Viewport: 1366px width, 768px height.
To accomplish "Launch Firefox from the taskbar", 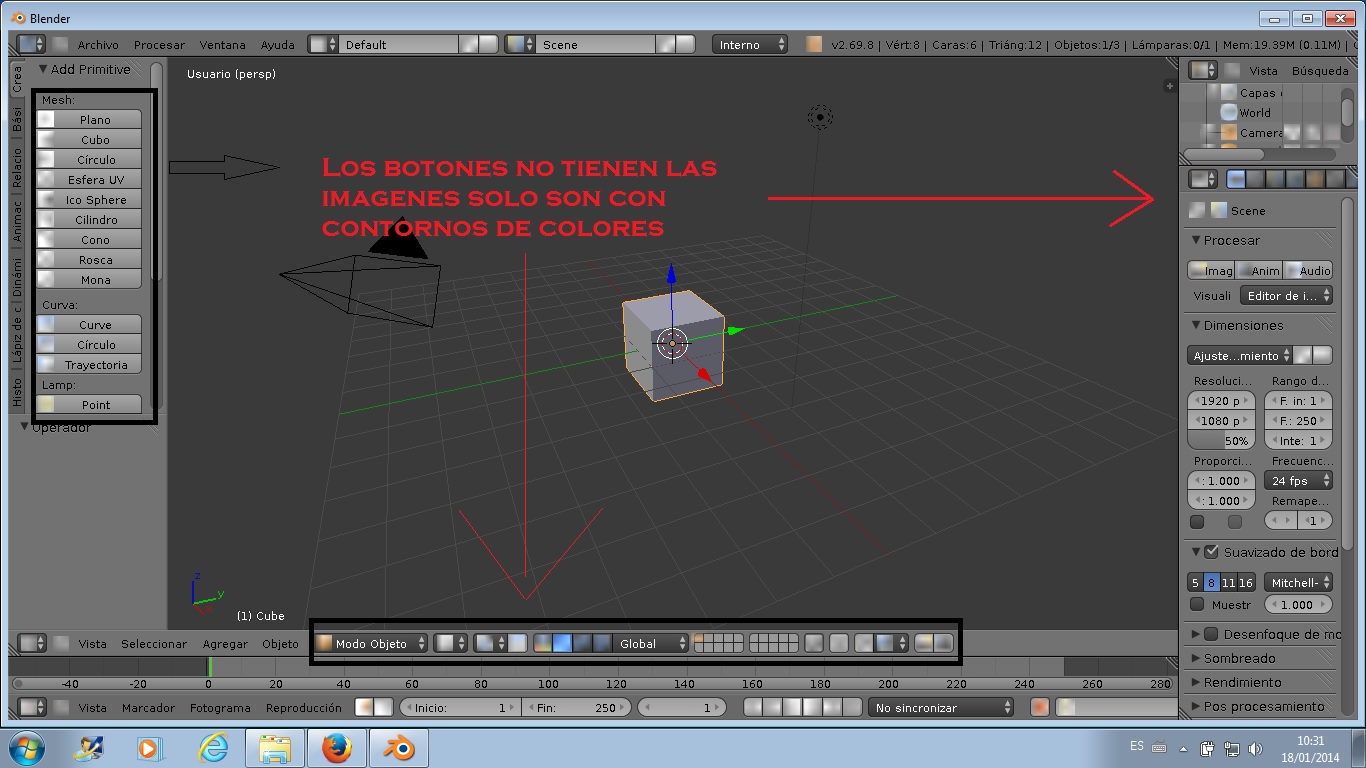I will [x=337, y=748].
